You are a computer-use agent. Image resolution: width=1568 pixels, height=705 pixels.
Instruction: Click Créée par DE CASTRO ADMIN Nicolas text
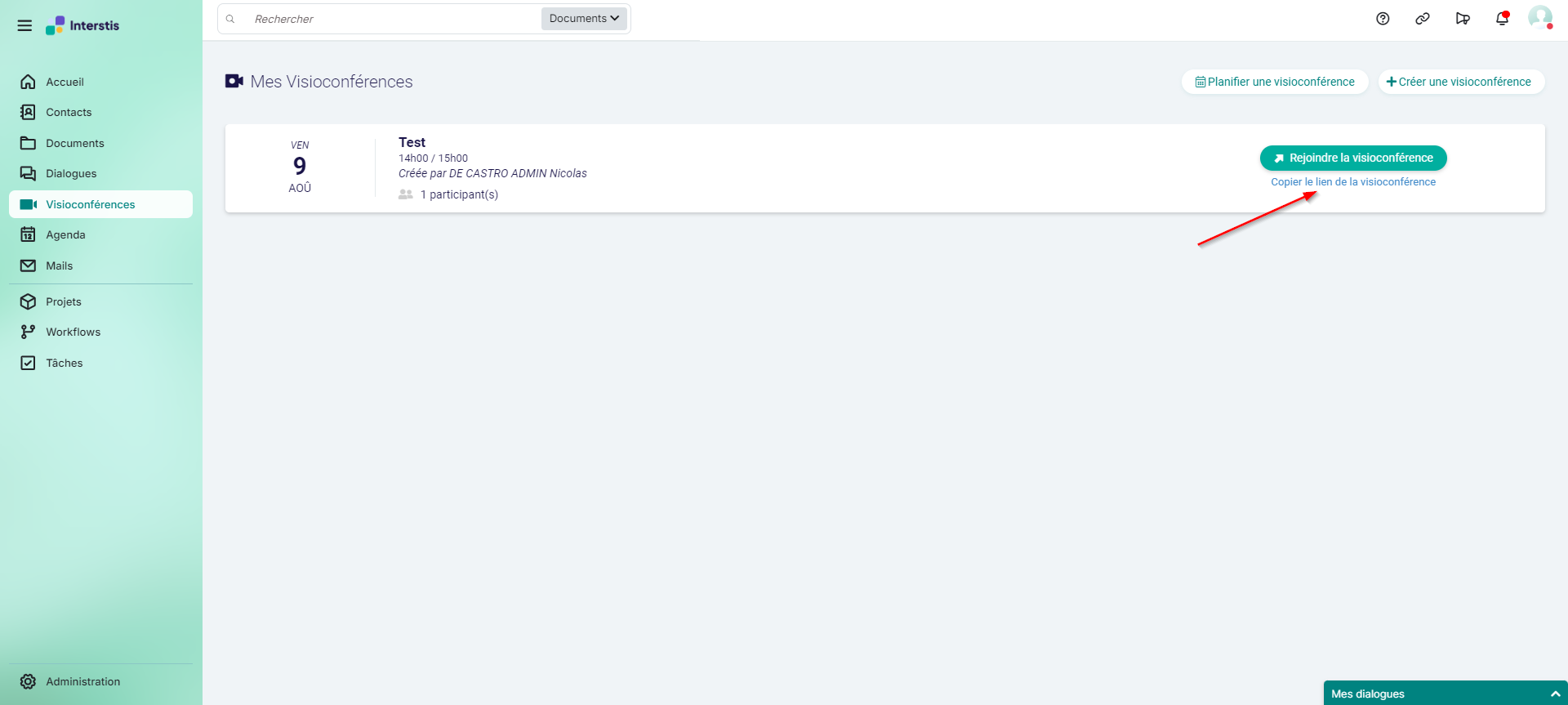click(x=492, y=173)
